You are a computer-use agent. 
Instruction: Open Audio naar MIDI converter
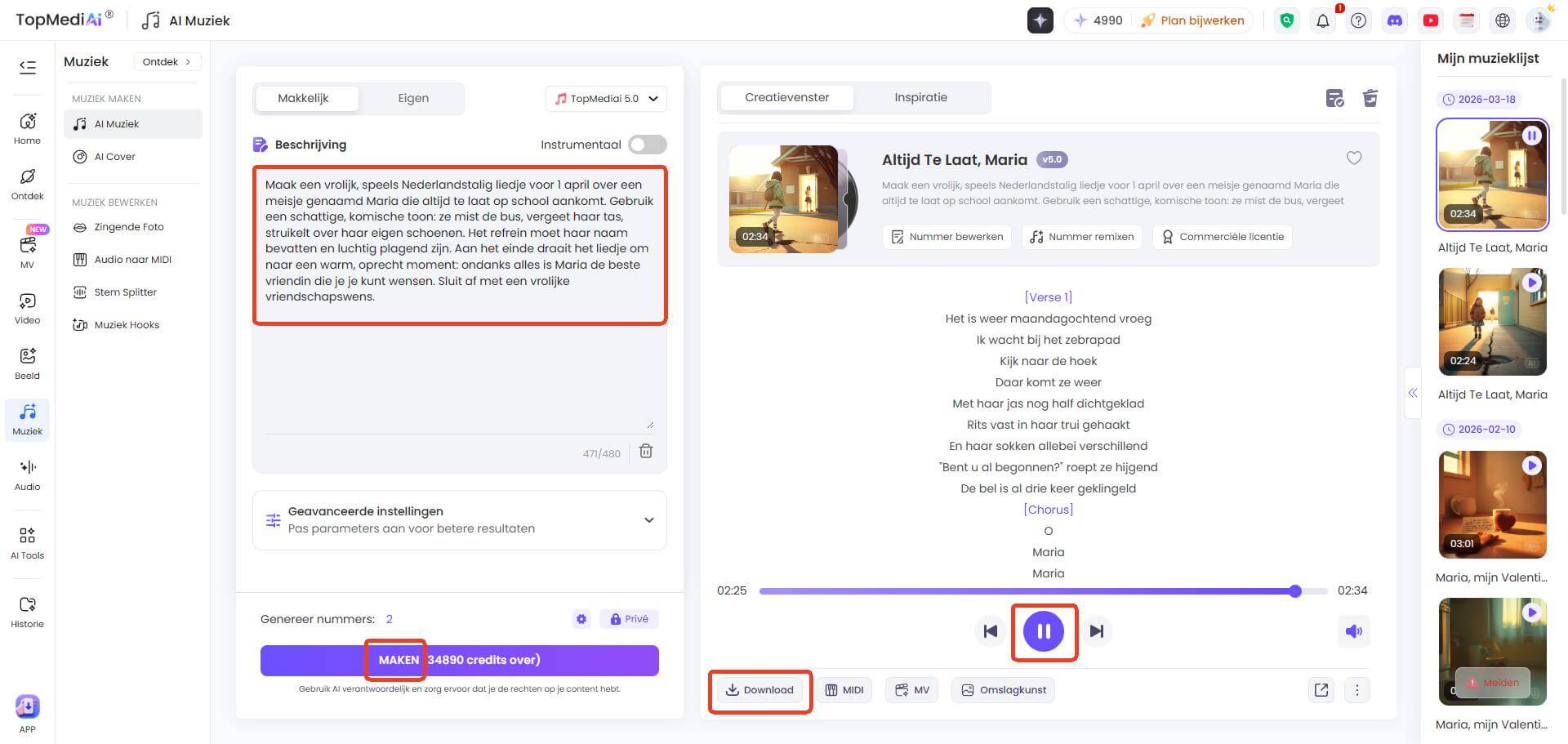(x=131, y=259)
